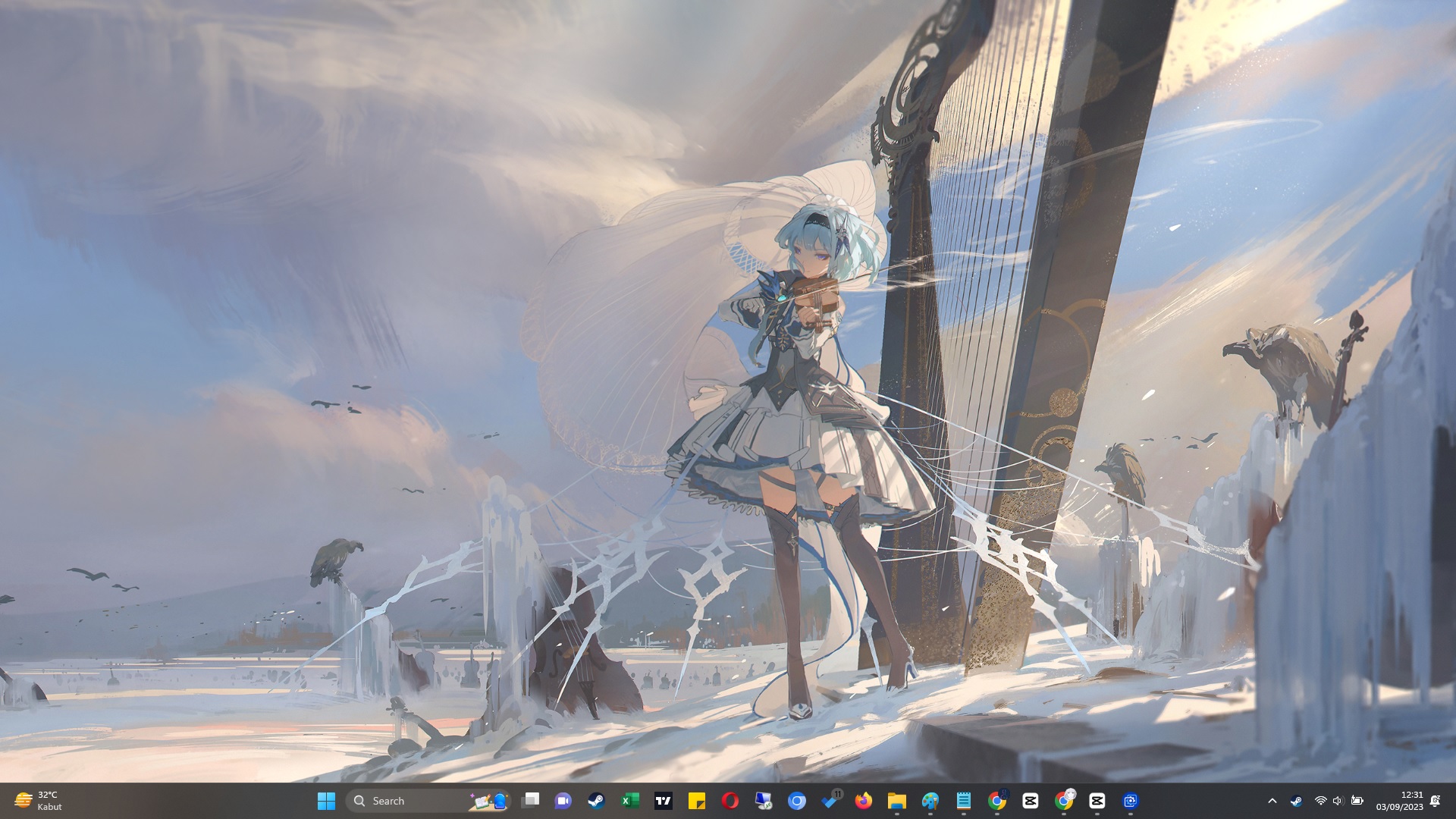Image resolution: width=1456 pixels, height=819 pixels.
Task: Open File Explorer from taskbar
Action: coord(897,801)
